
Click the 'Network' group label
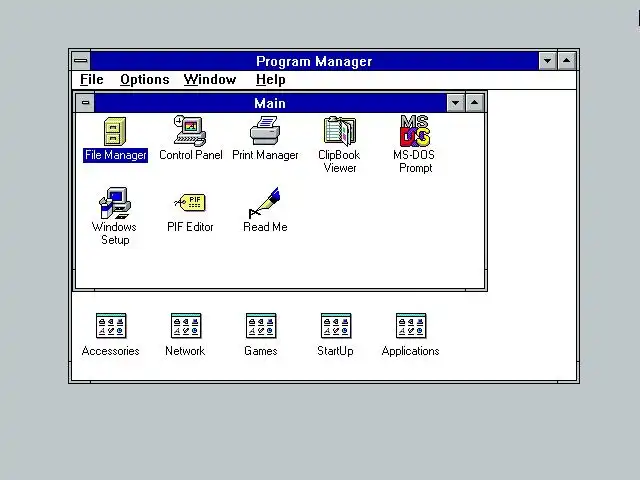pyautogui.click(x=185, y=351)
